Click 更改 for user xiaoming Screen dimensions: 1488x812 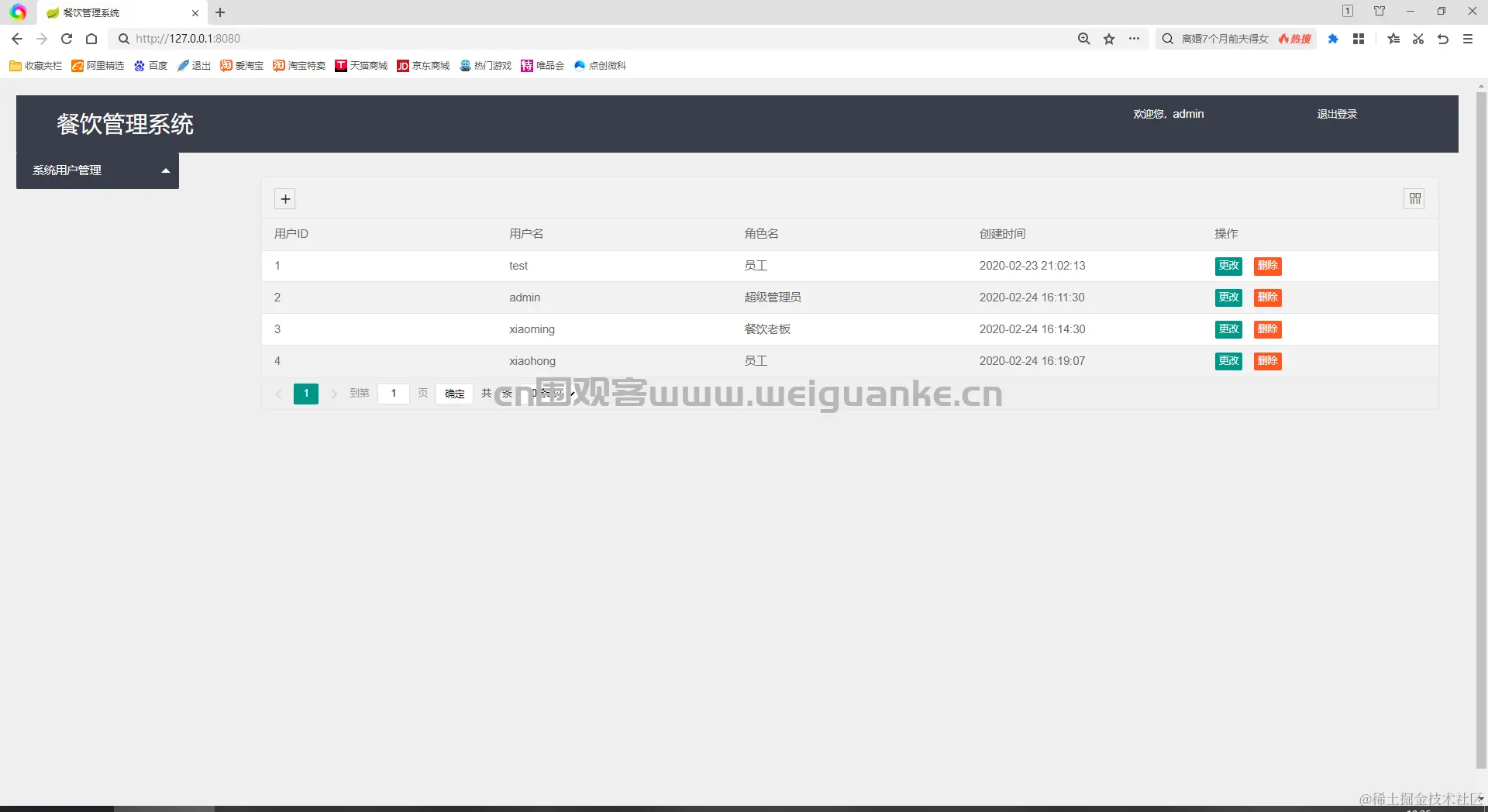pos(1228,329)
